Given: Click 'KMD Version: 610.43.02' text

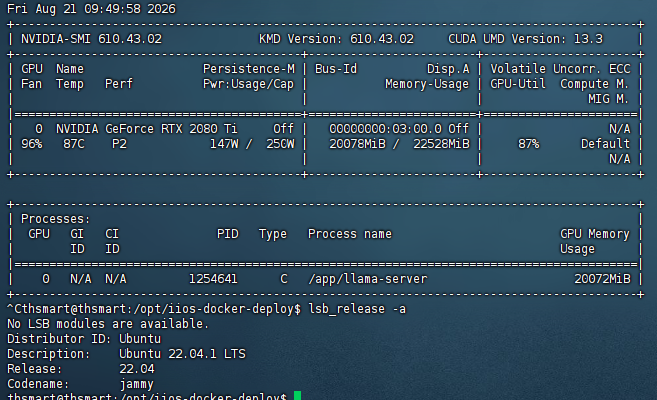Looking at the screenshot, I should pos(336,39).
